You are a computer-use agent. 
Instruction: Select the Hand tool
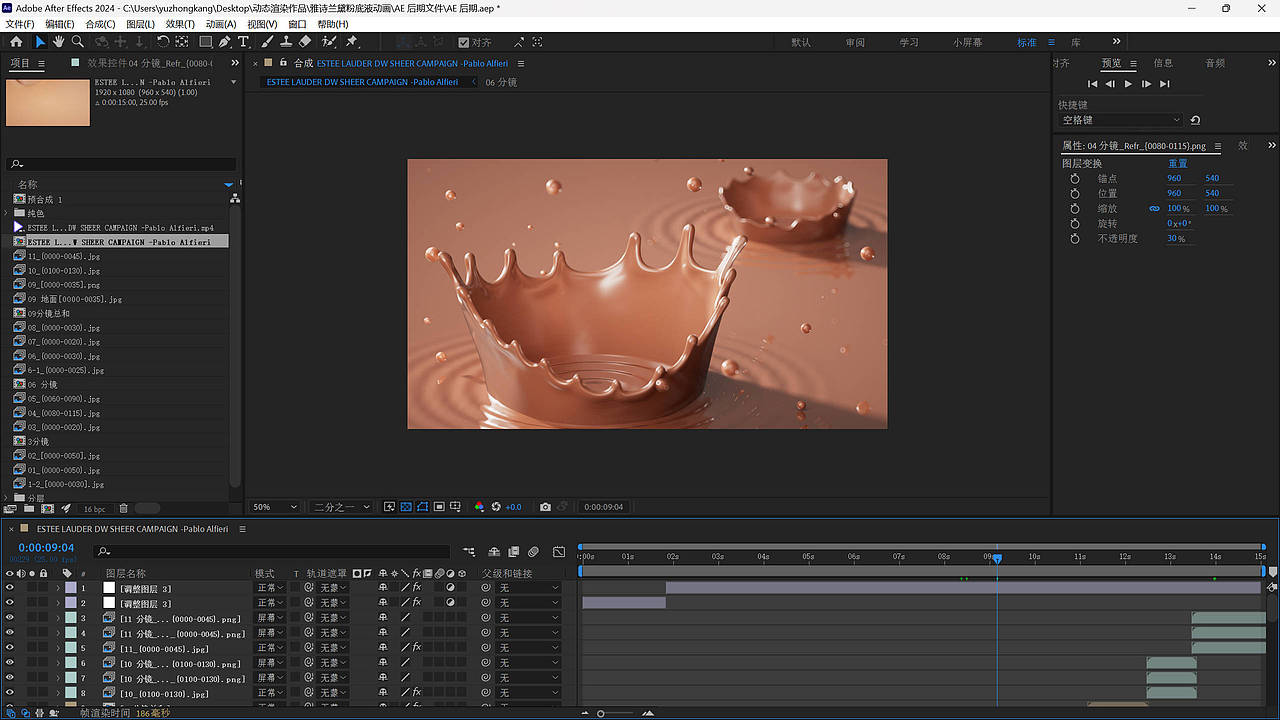click(59, 42)
